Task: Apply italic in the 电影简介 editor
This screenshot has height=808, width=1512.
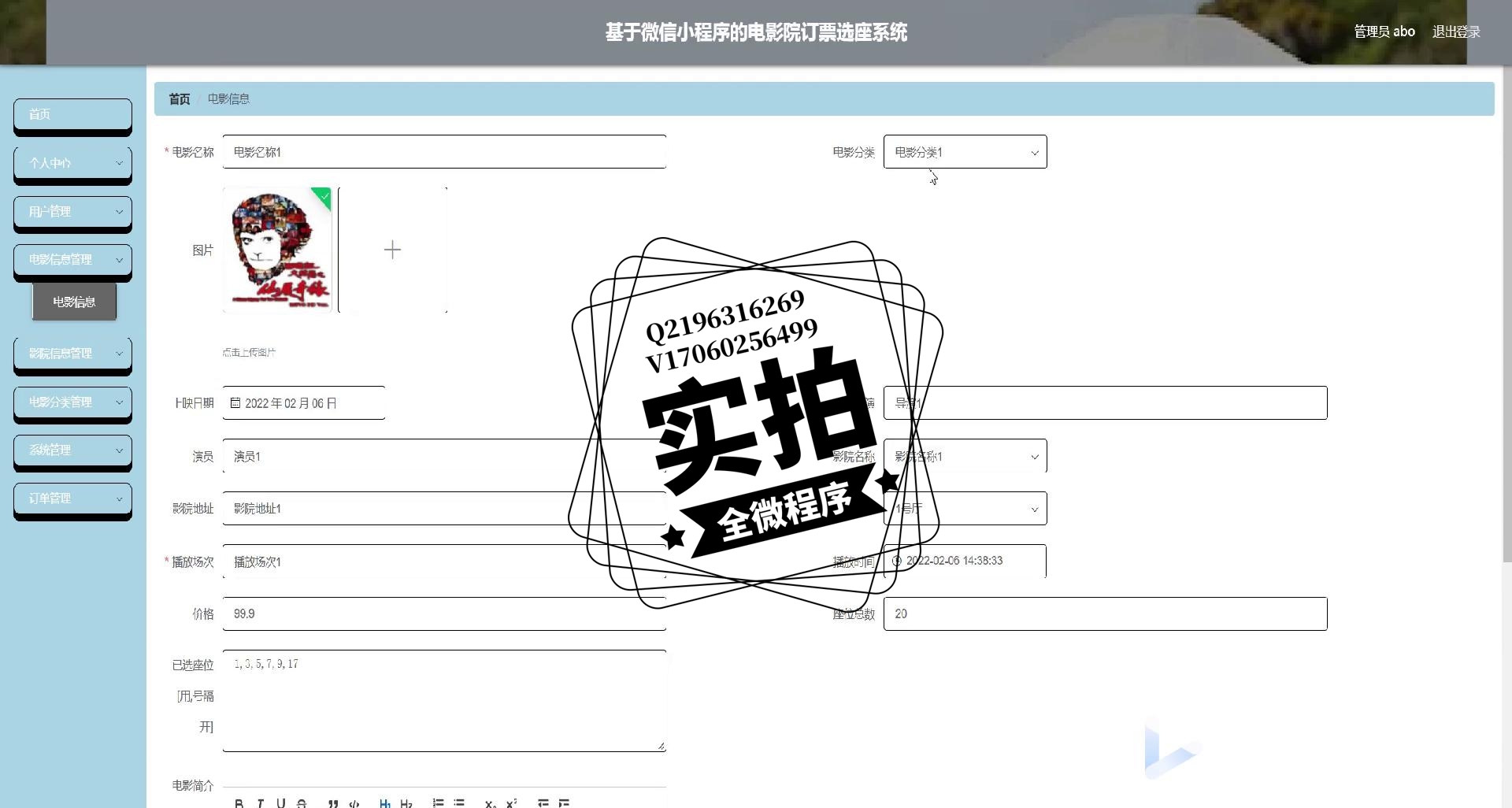Action: (260, 803)
